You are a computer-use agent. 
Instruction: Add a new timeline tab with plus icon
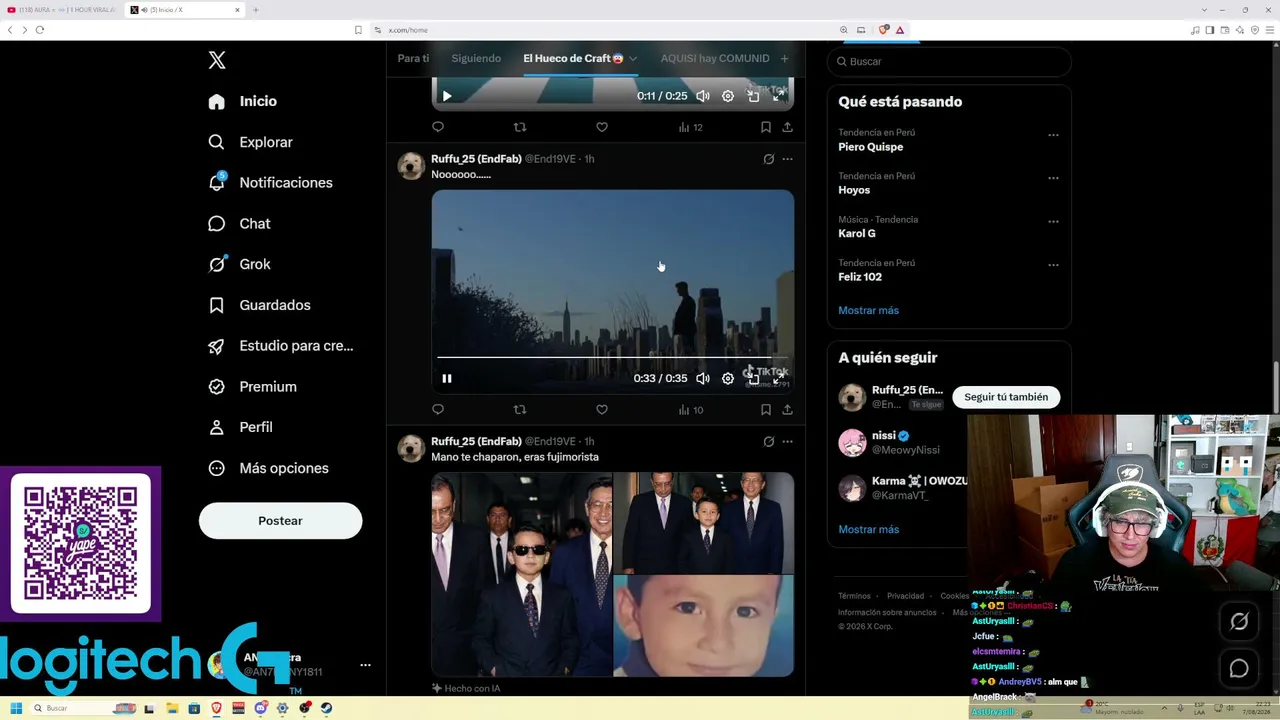pyautogui.click(x=785, y=59)
